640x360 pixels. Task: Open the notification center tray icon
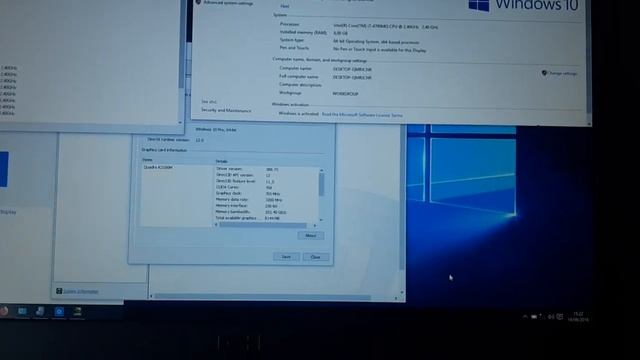pos(560,317)
